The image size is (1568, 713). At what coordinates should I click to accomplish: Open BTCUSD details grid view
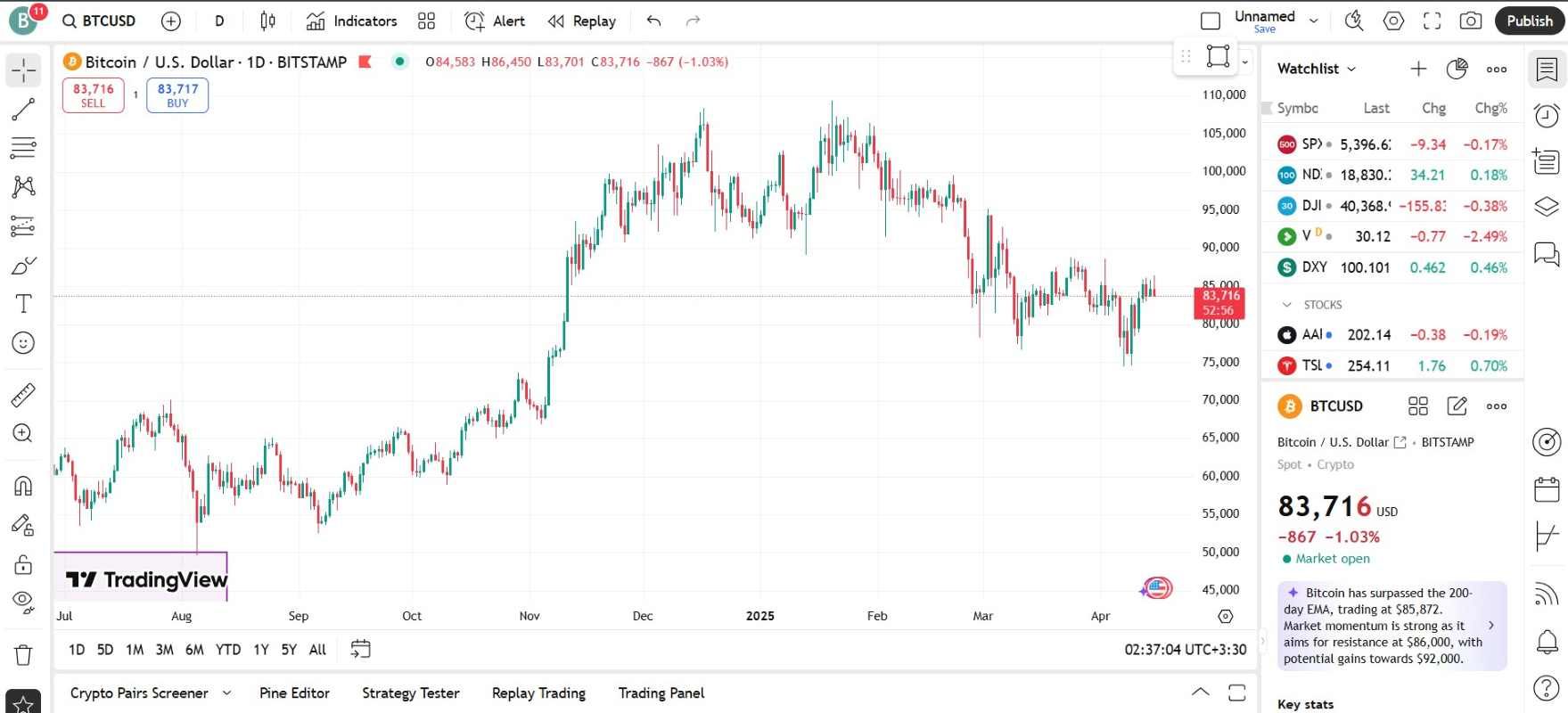click(1418, 406)
